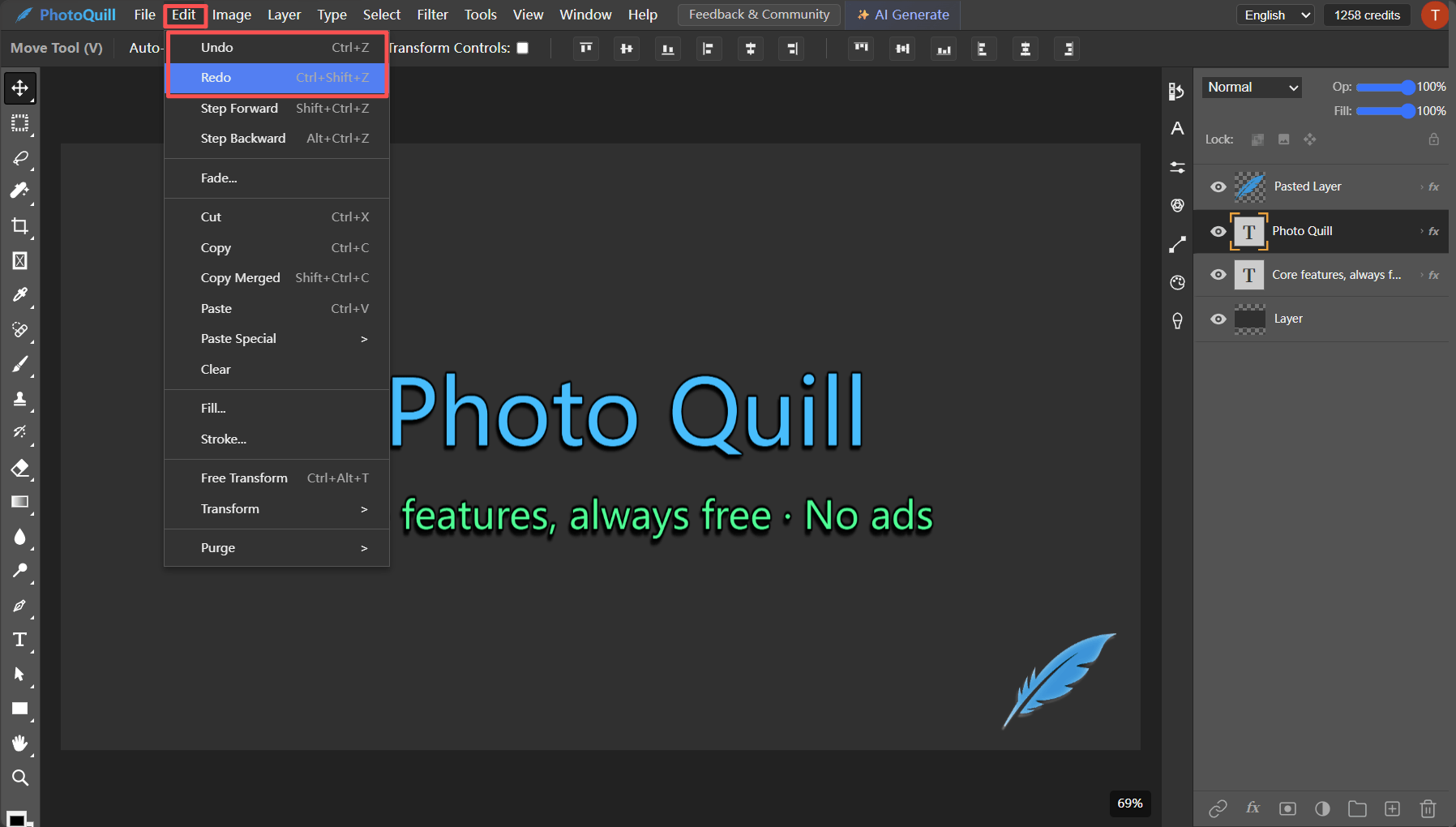The image size is (1456, 827).
Task: Select the Gradient tool
Action: tap(19, 502)
